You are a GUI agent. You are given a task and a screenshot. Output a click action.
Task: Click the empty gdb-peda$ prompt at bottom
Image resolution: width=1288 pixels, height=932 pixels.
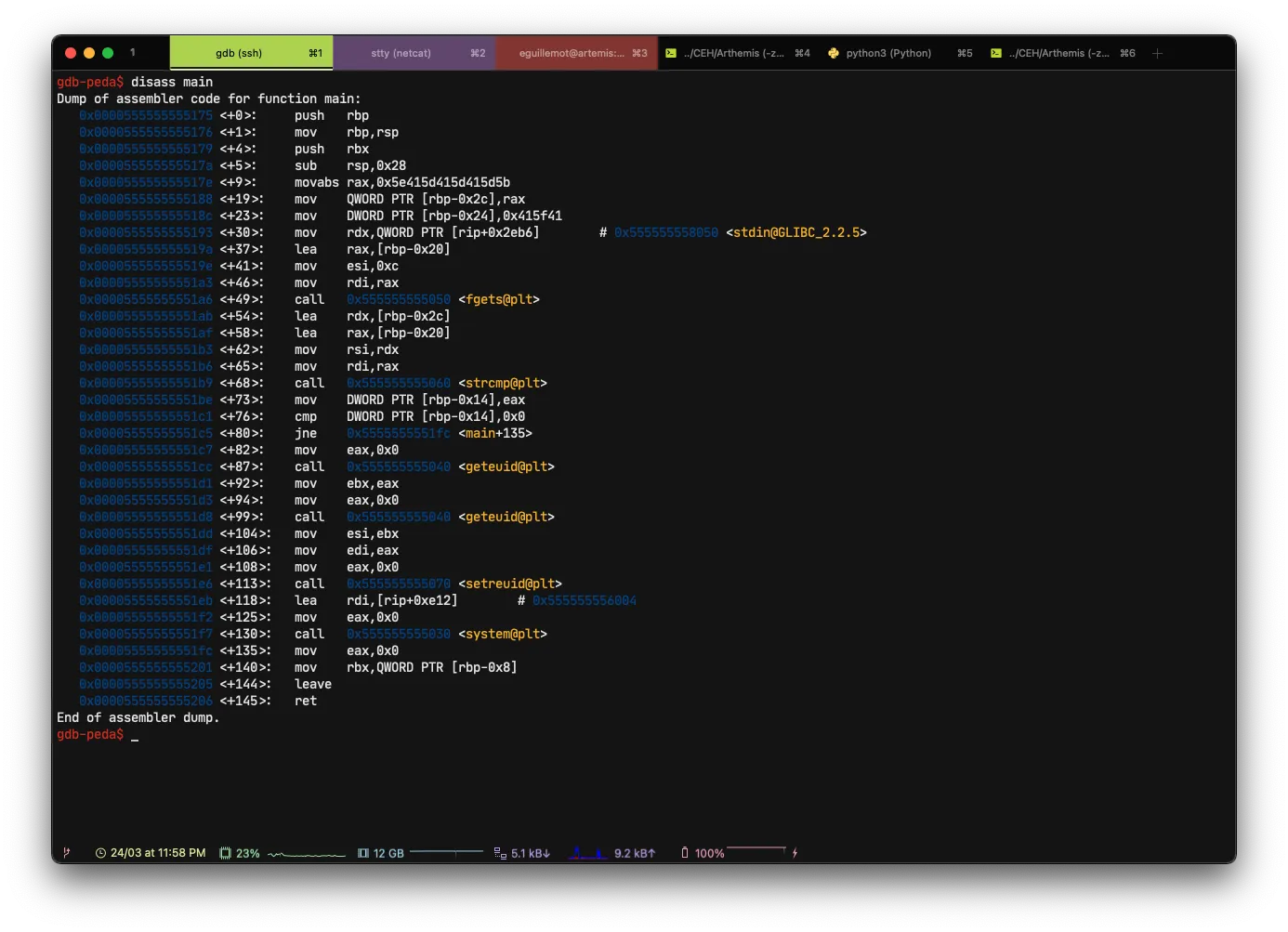click(x=135, y=735)
